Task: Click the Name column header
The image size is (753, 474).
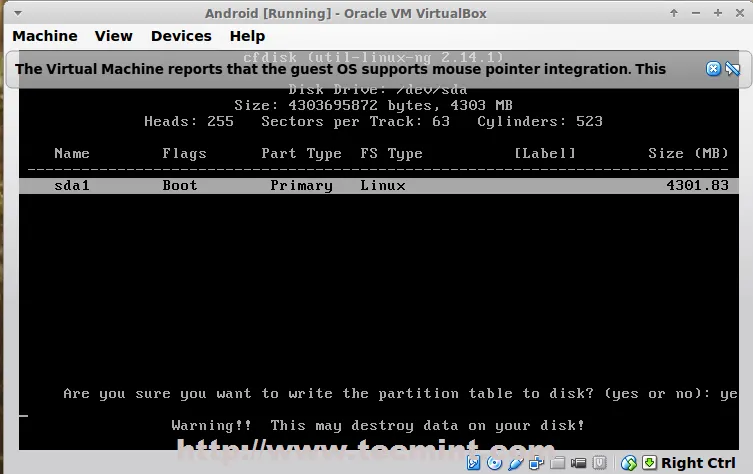Action: (72, 154)
